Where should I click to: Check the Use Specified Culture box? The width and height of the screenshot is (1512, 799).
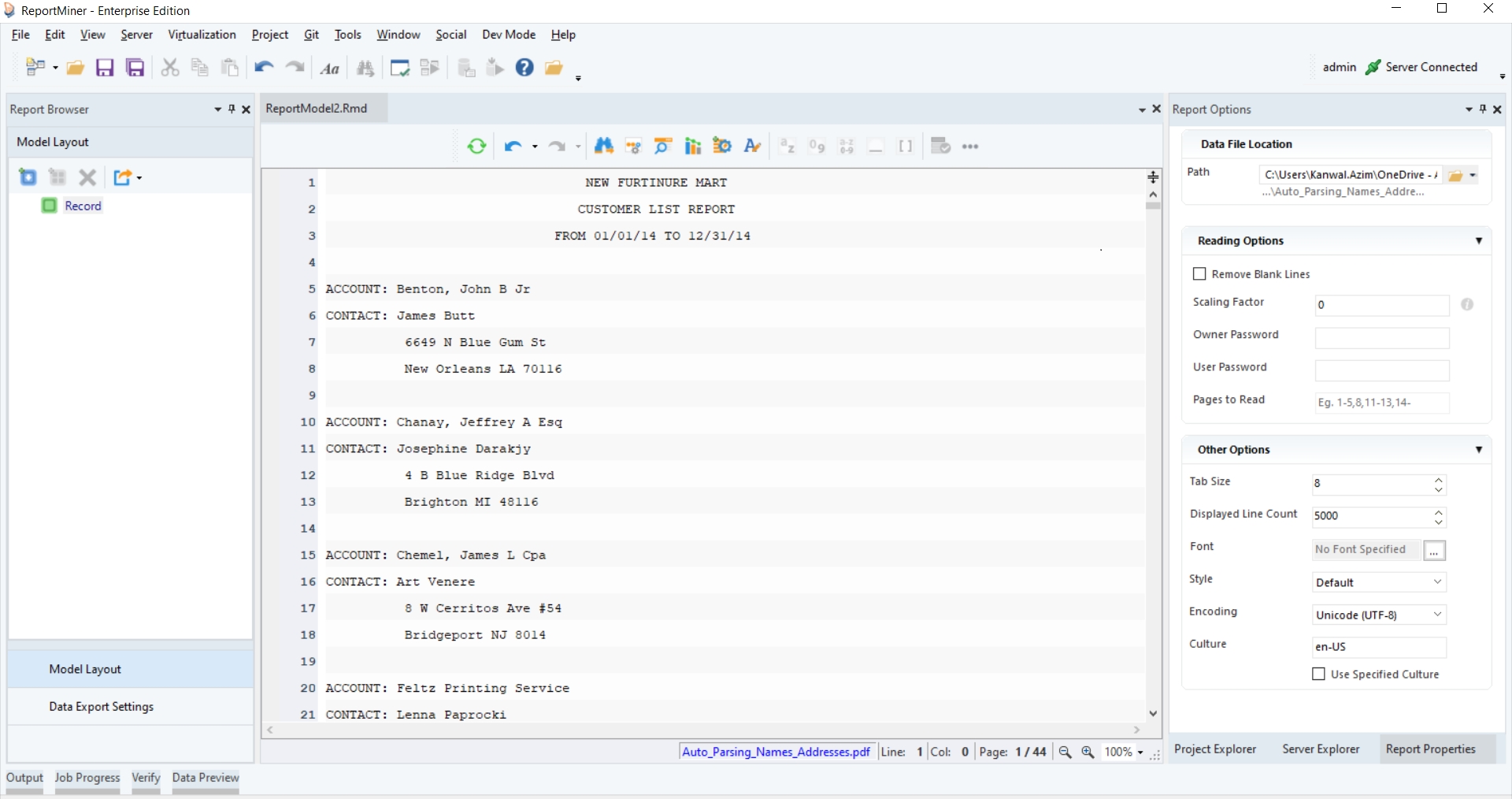point(1318,675)
